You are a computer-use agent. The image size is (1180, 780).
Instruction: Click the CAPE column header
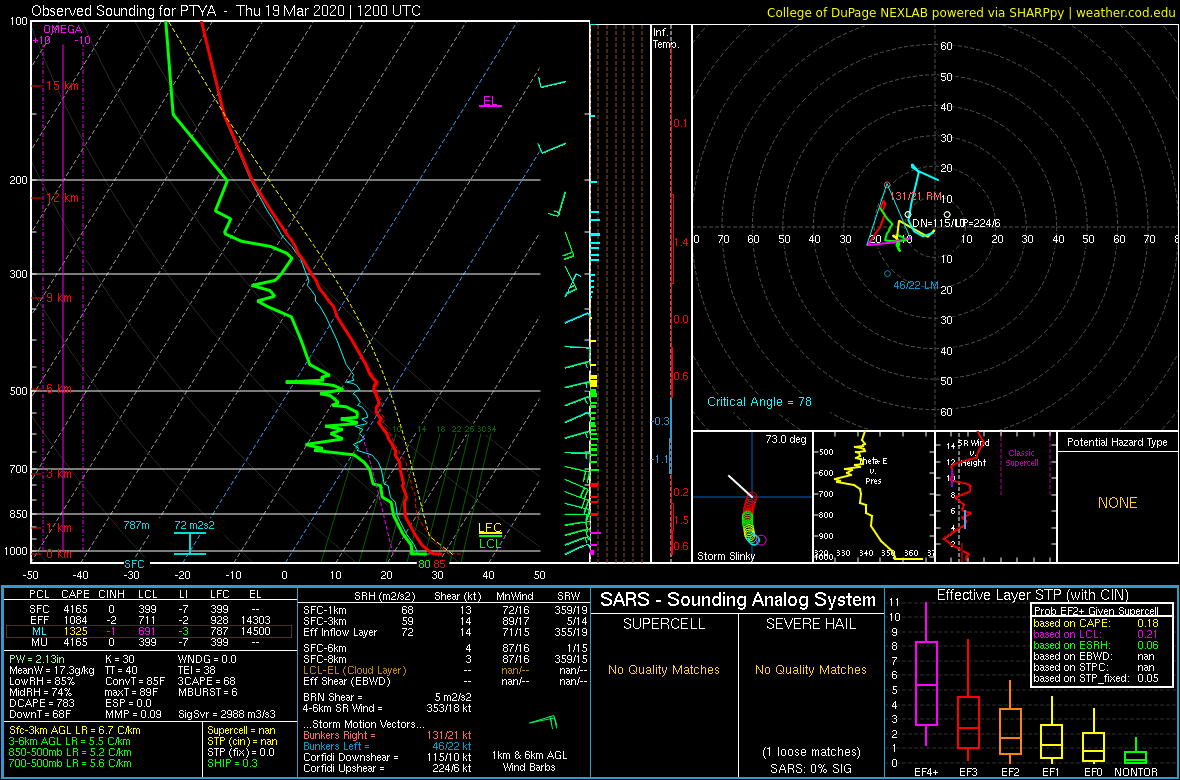[75, 595]
